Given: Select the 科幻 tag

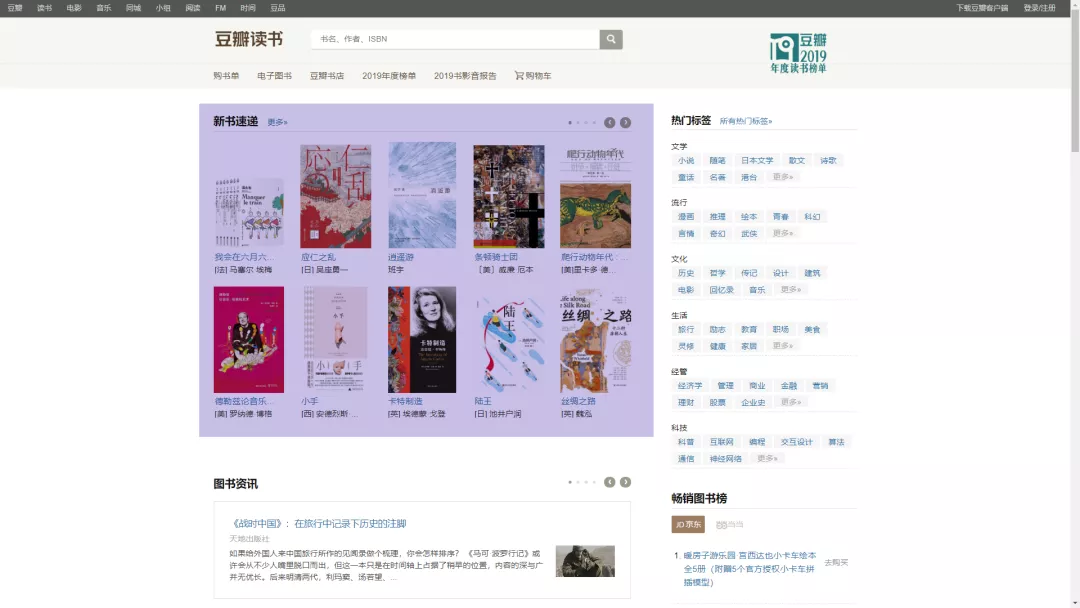Looking at the screenshot, I should pyautogui.click(x=812, y=217).
